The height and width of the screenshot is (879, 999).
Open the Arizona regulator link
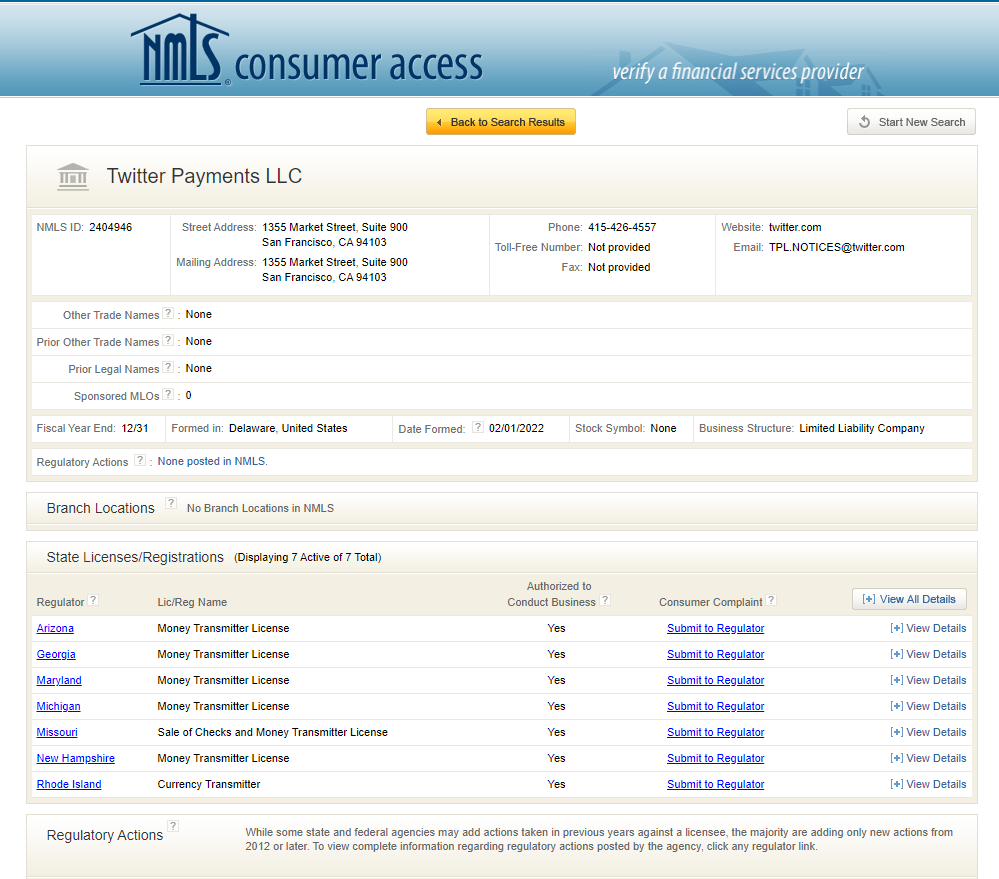click(x=55, y=628)
